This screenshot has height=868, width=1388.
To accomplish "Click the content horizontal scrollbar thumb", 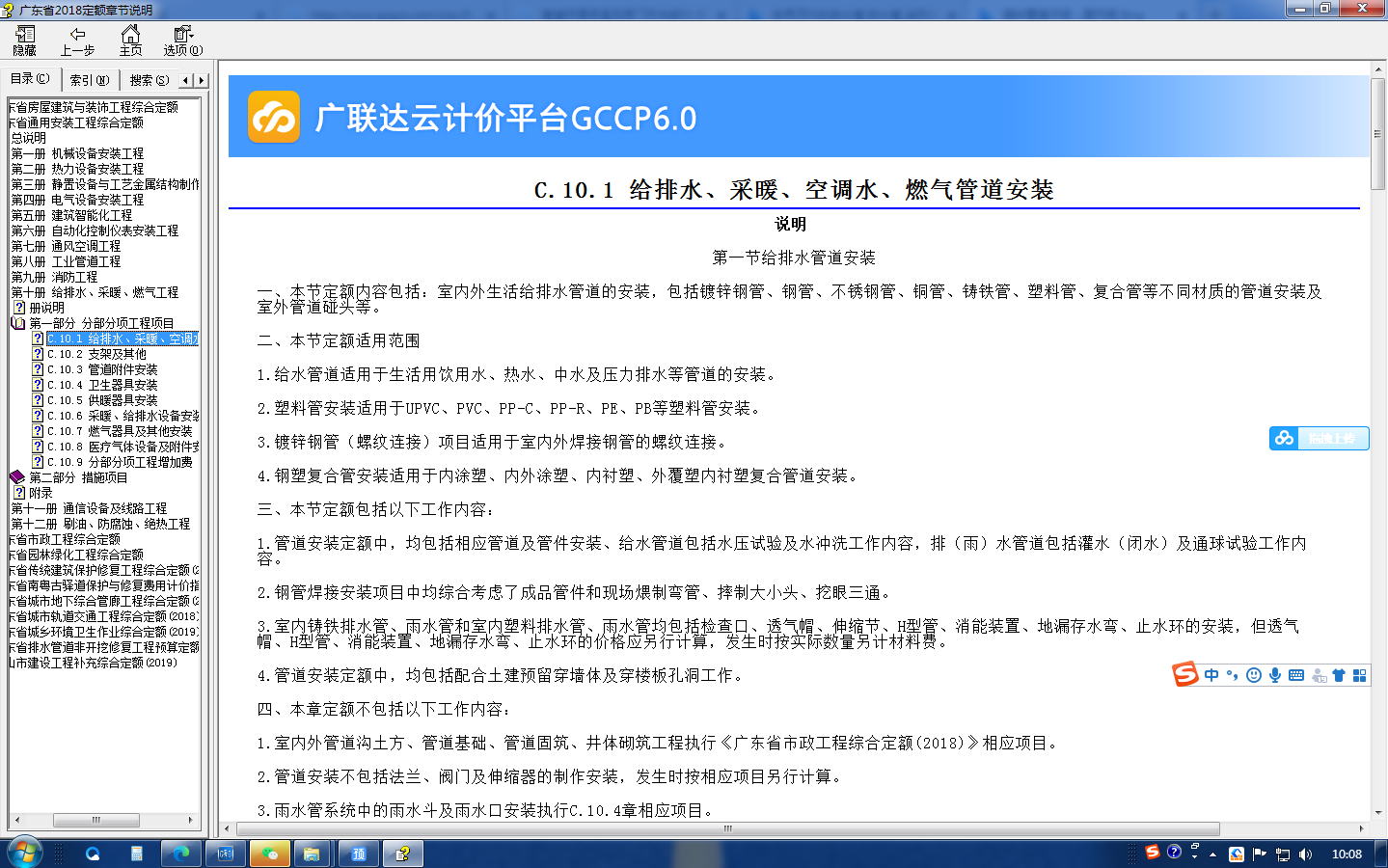I will pos(728,828).
